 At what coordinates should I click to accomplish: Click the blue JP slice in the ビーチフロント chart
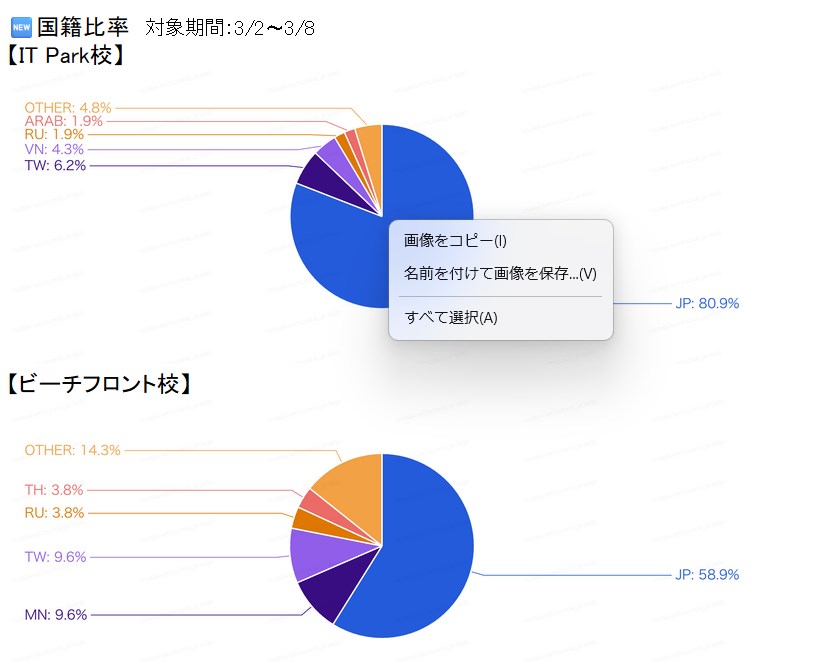420,560
